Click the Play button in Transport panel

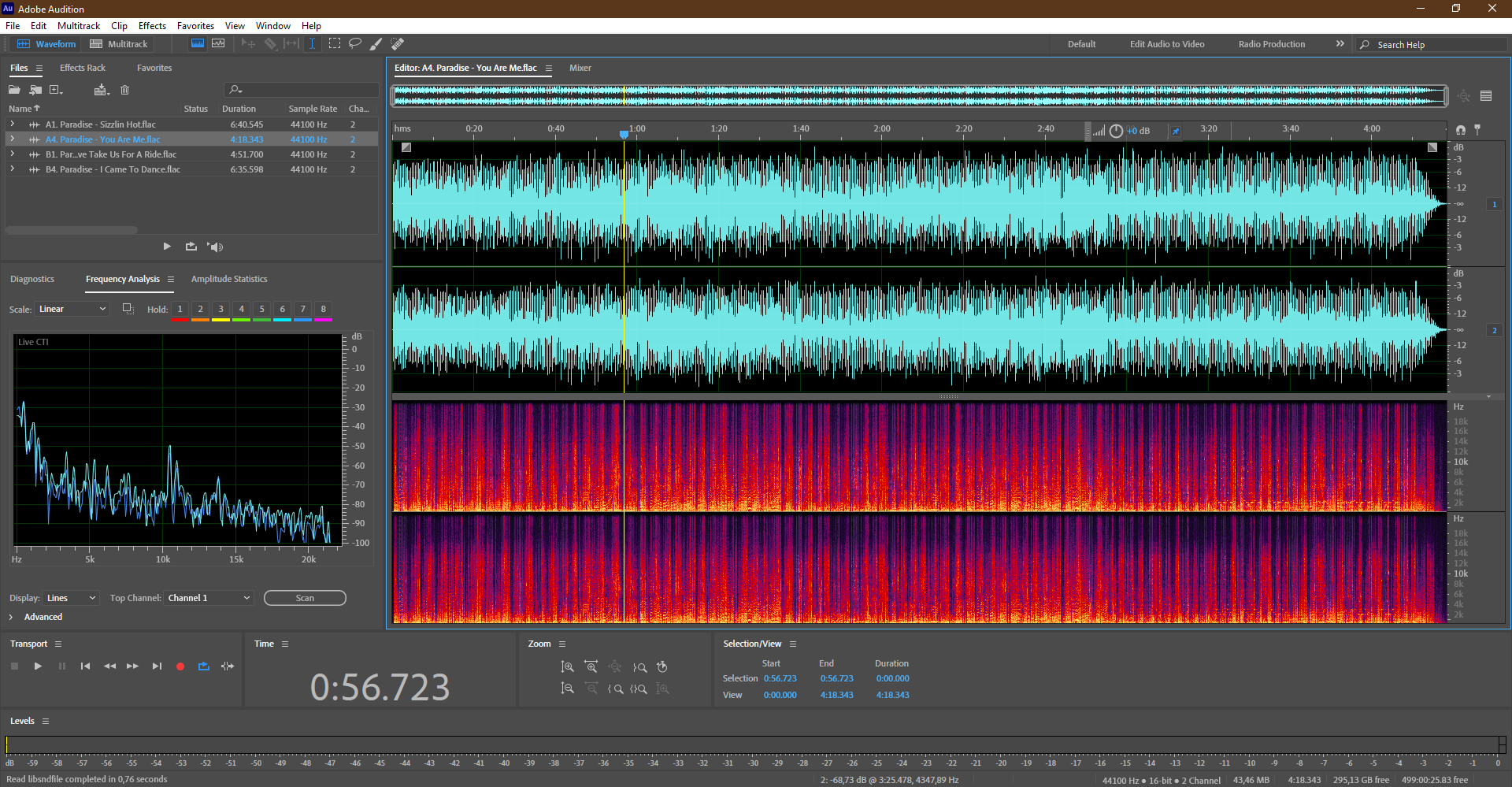tap(38, 666)
